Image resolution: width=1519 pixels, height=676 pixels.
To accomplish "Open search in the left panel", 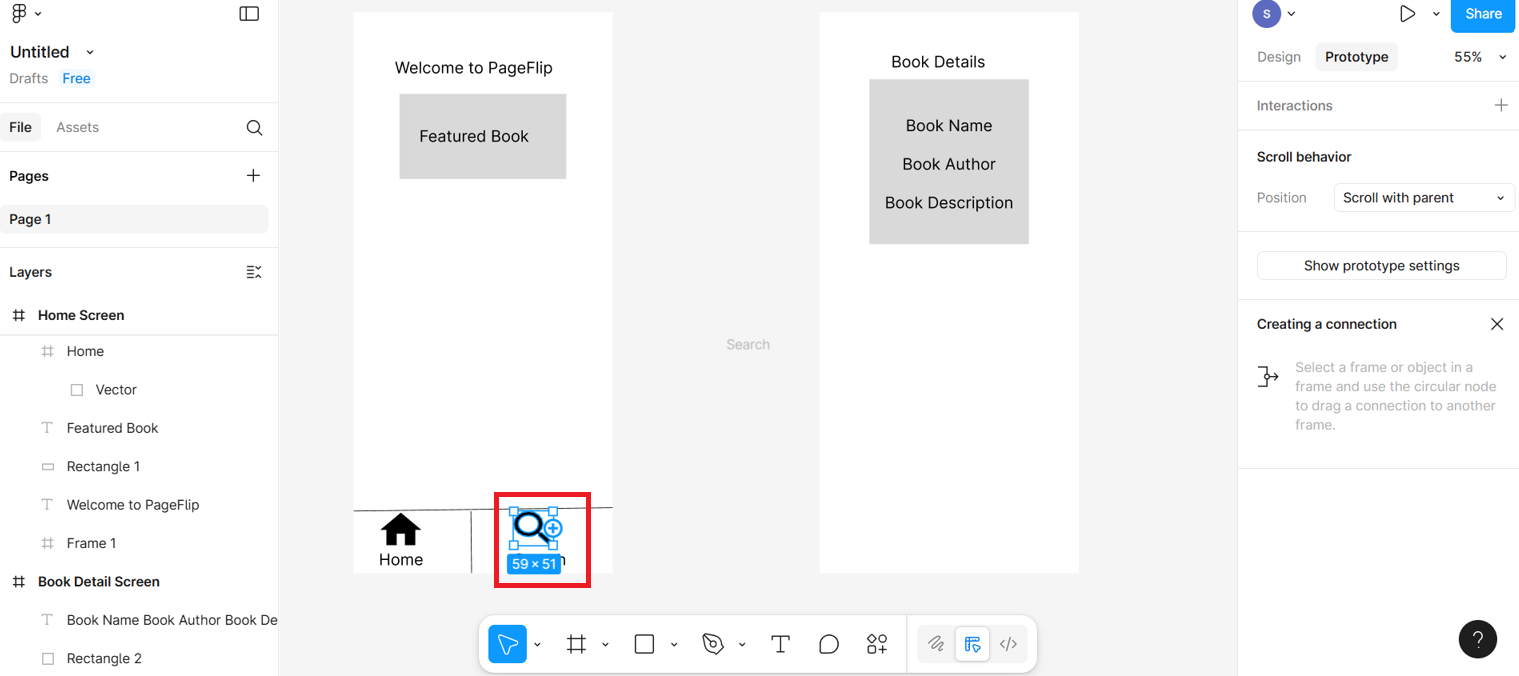I will (254, 128).
